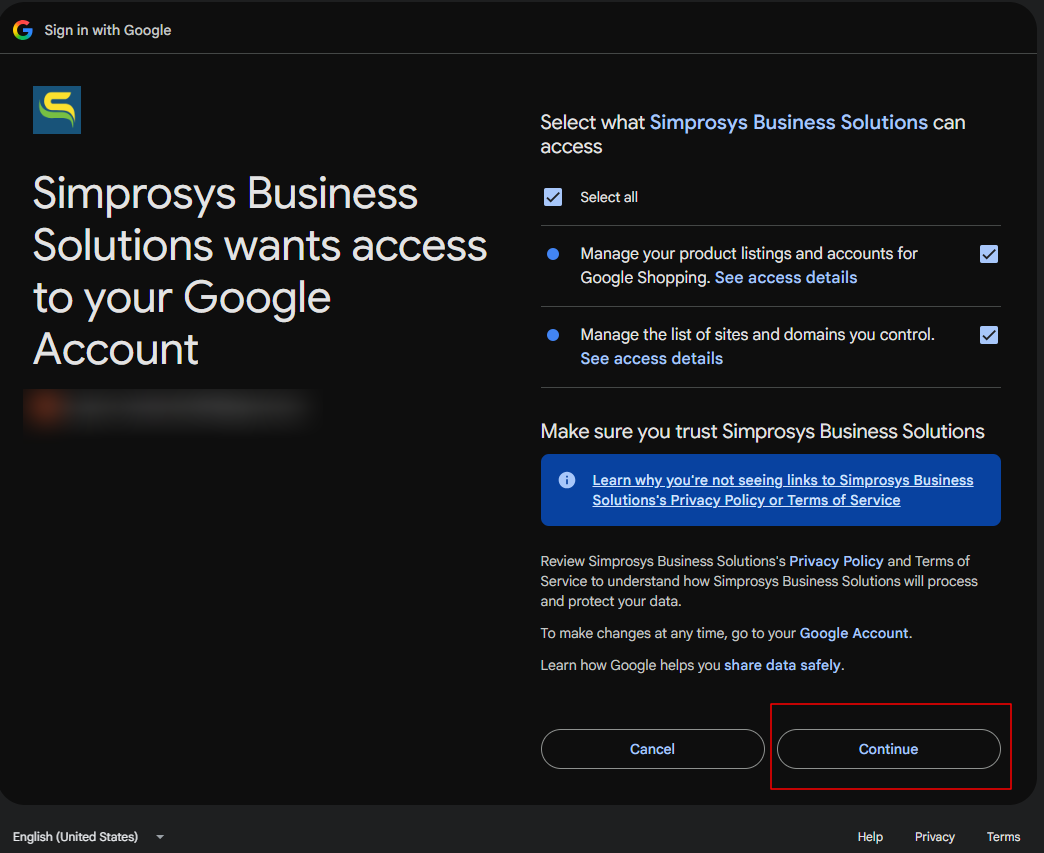Click the 'Sign in with Google' text
This screenshot has height=853, width=1044.
coord(108,30)
